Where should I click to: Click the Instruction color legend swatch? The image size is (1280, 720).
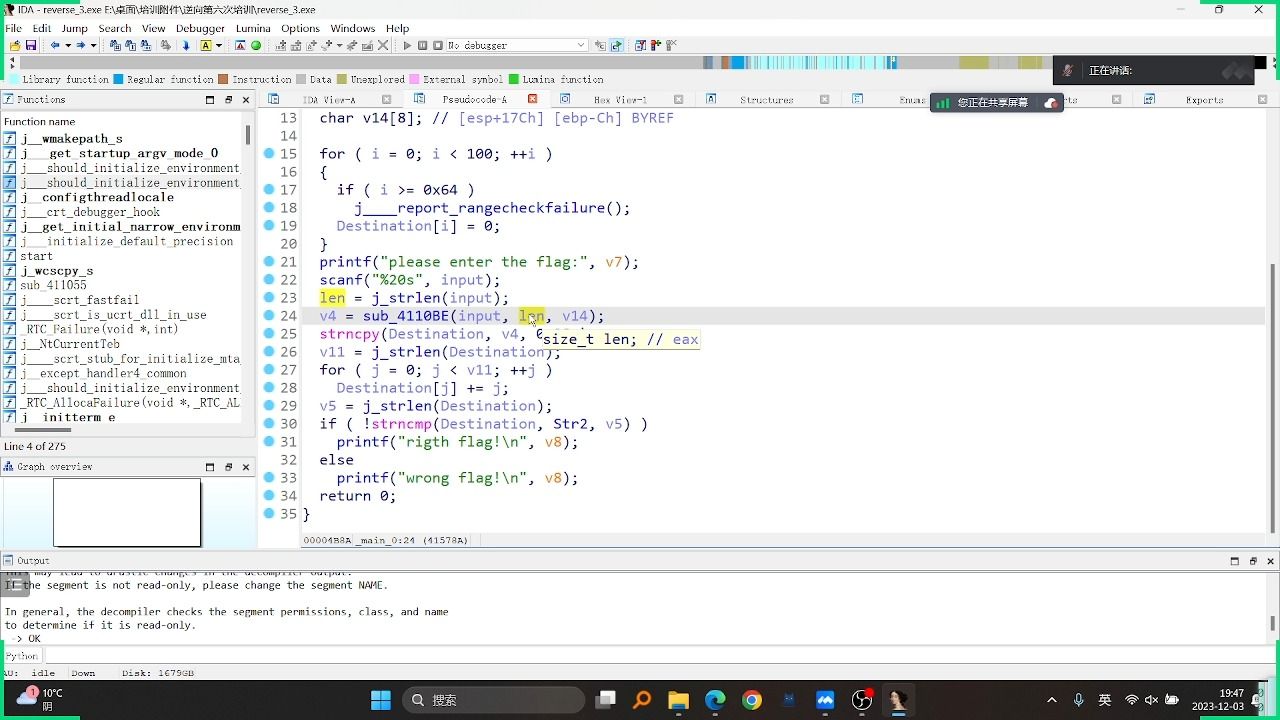(x=224, y=79)
